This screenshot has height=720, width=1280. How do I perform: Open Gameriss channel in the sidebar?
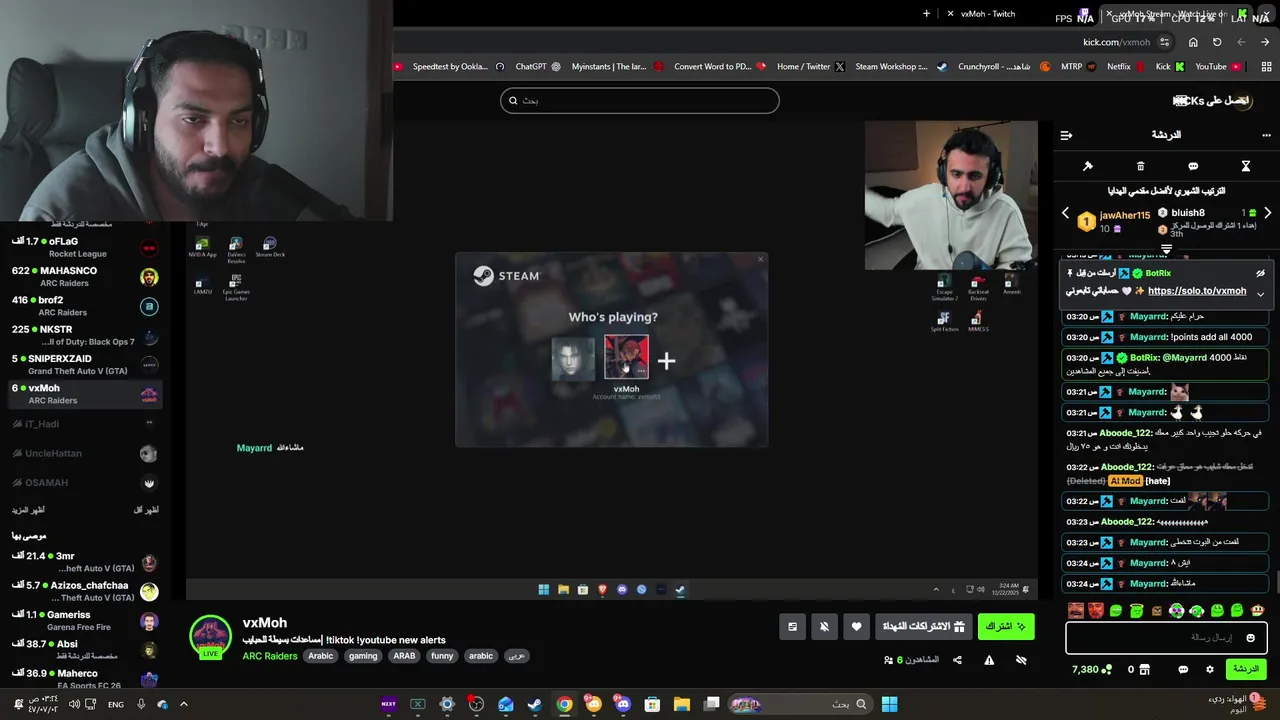[x=83, y=620]
